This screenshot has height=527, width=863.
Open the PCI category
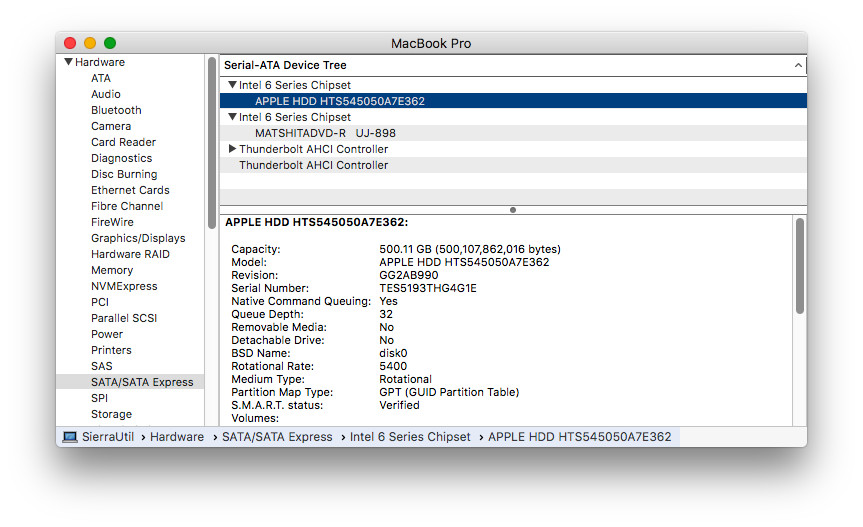click(100, 301)
